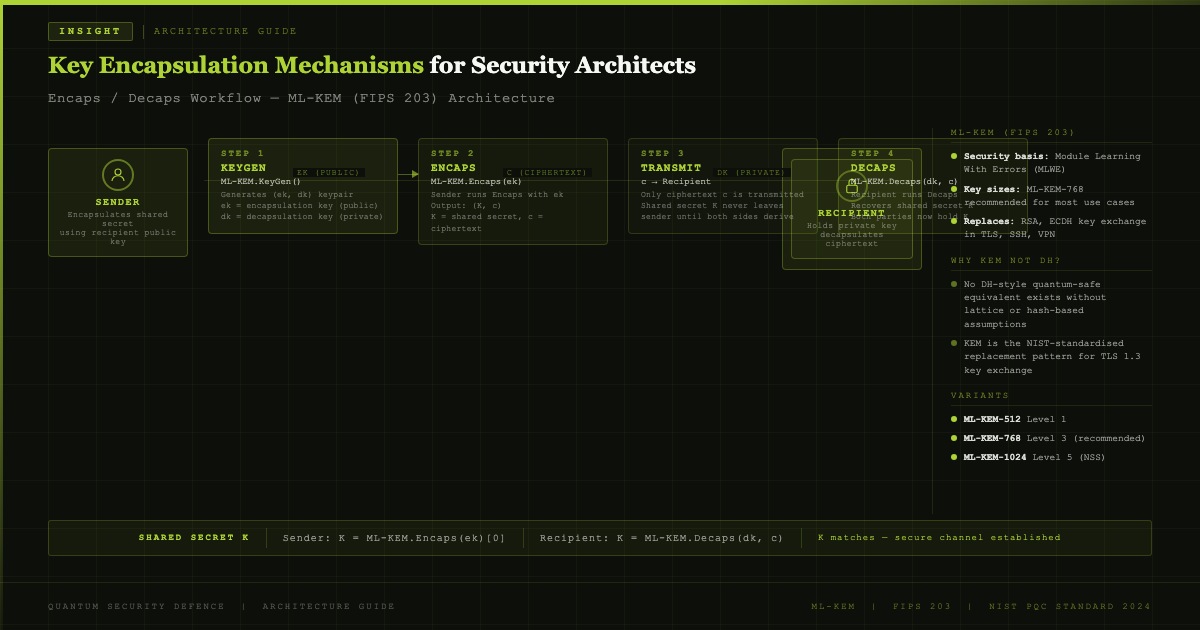
Task: Click 'No DH-style quantum-safe equivalent' bullet
Action: click(1051, 304)
